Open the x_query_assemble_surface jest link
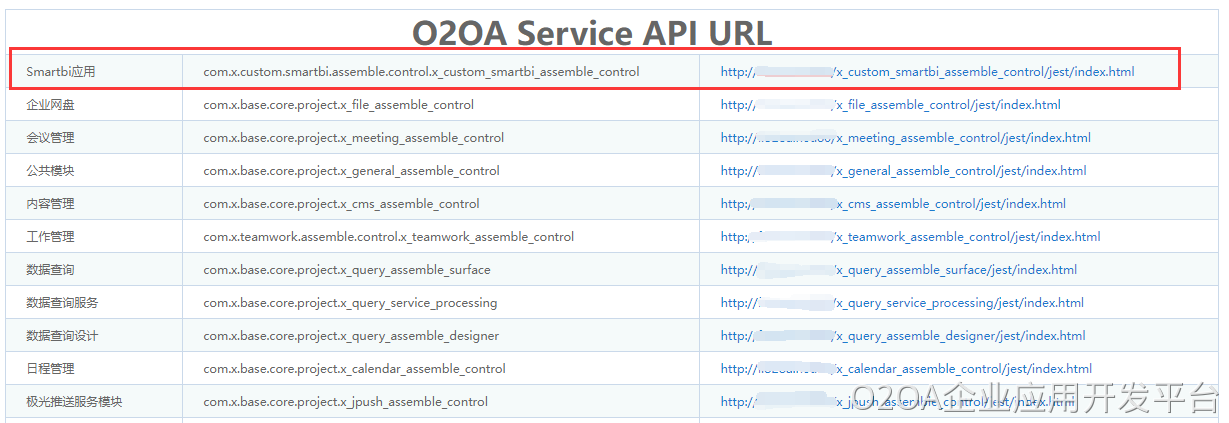1229x423 pixels. [x=898, y=270]
